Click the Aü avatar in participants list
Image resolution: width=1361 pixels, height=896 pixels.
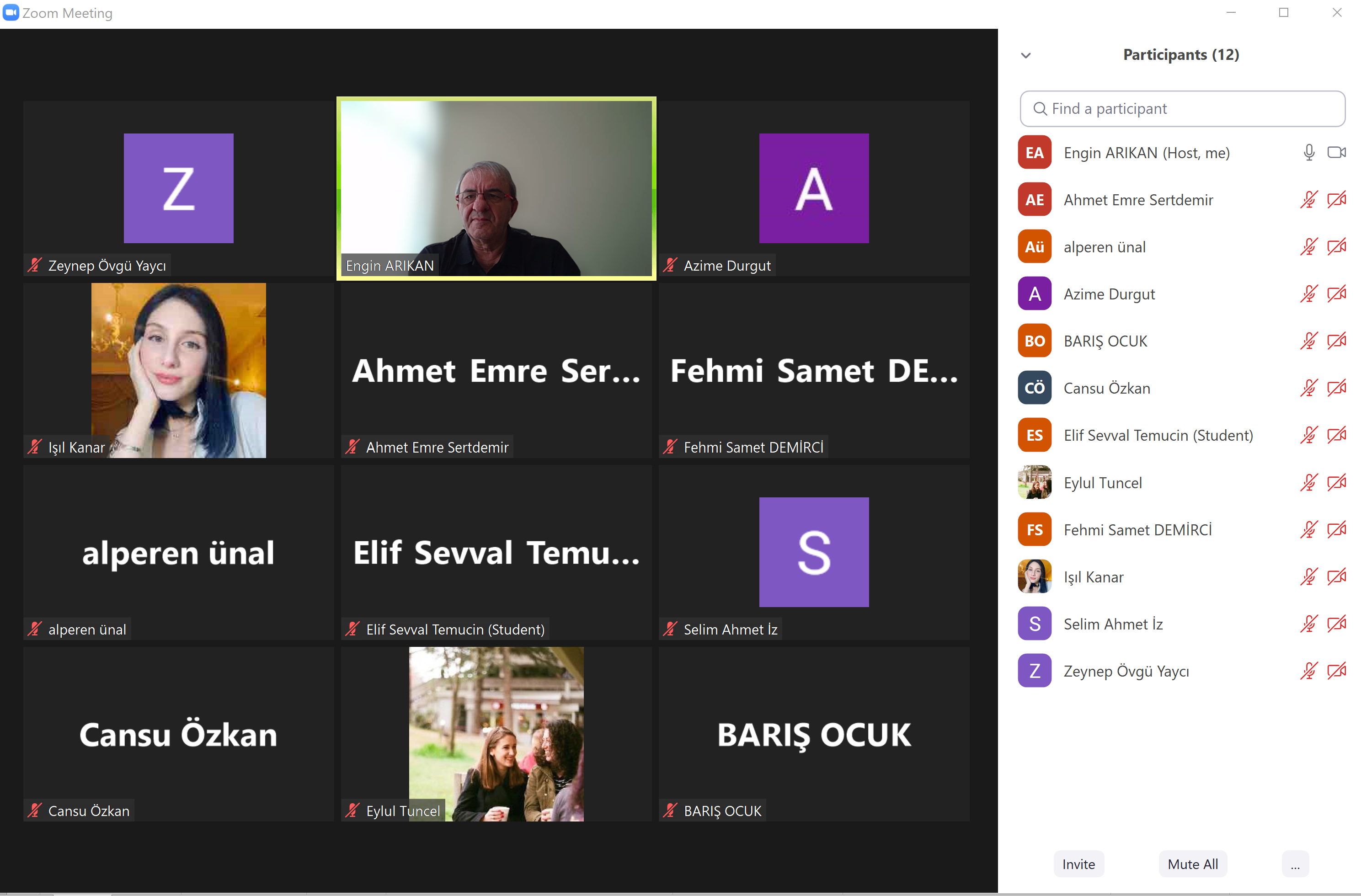click(x=1034, y=246)
